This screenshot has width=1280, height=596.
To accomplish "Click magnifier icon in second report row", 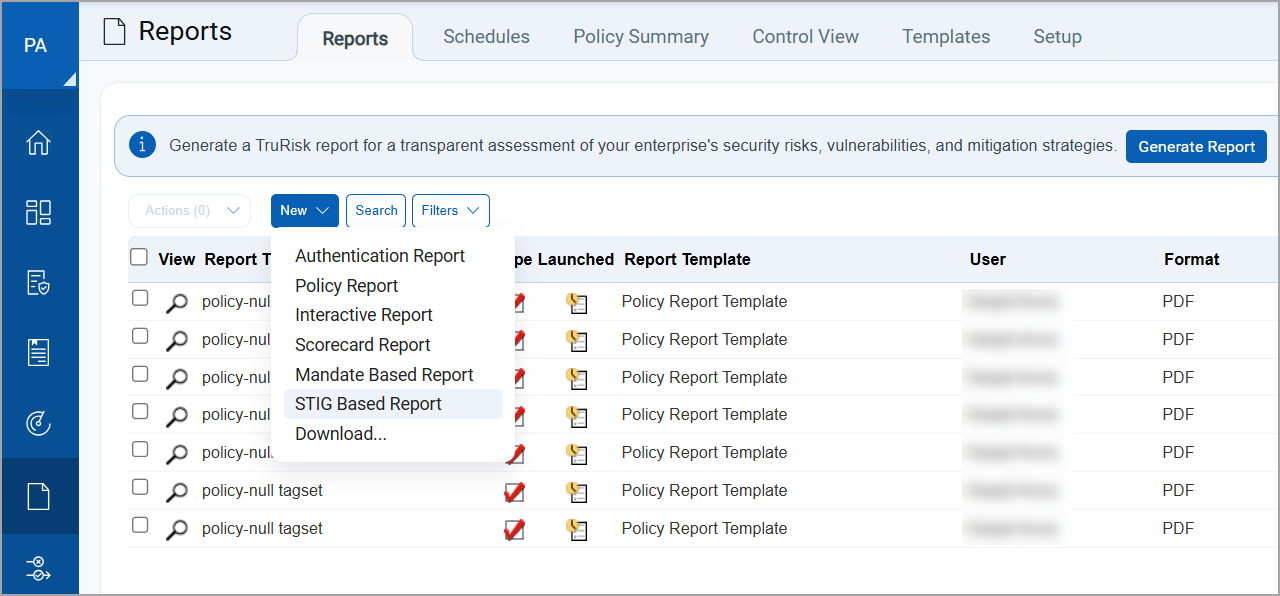I will click(x=176, y=341).
